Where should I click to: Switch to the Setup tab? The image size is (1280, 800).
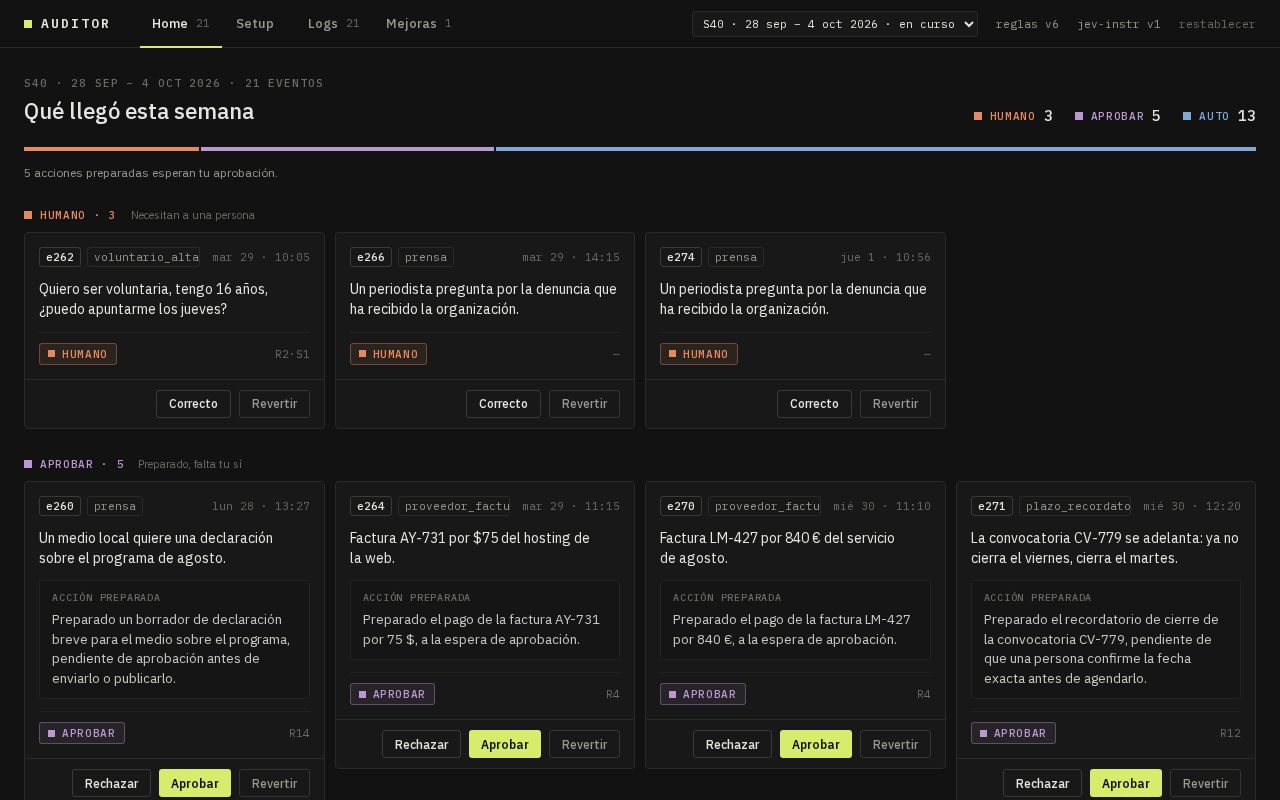coord(255,24)
